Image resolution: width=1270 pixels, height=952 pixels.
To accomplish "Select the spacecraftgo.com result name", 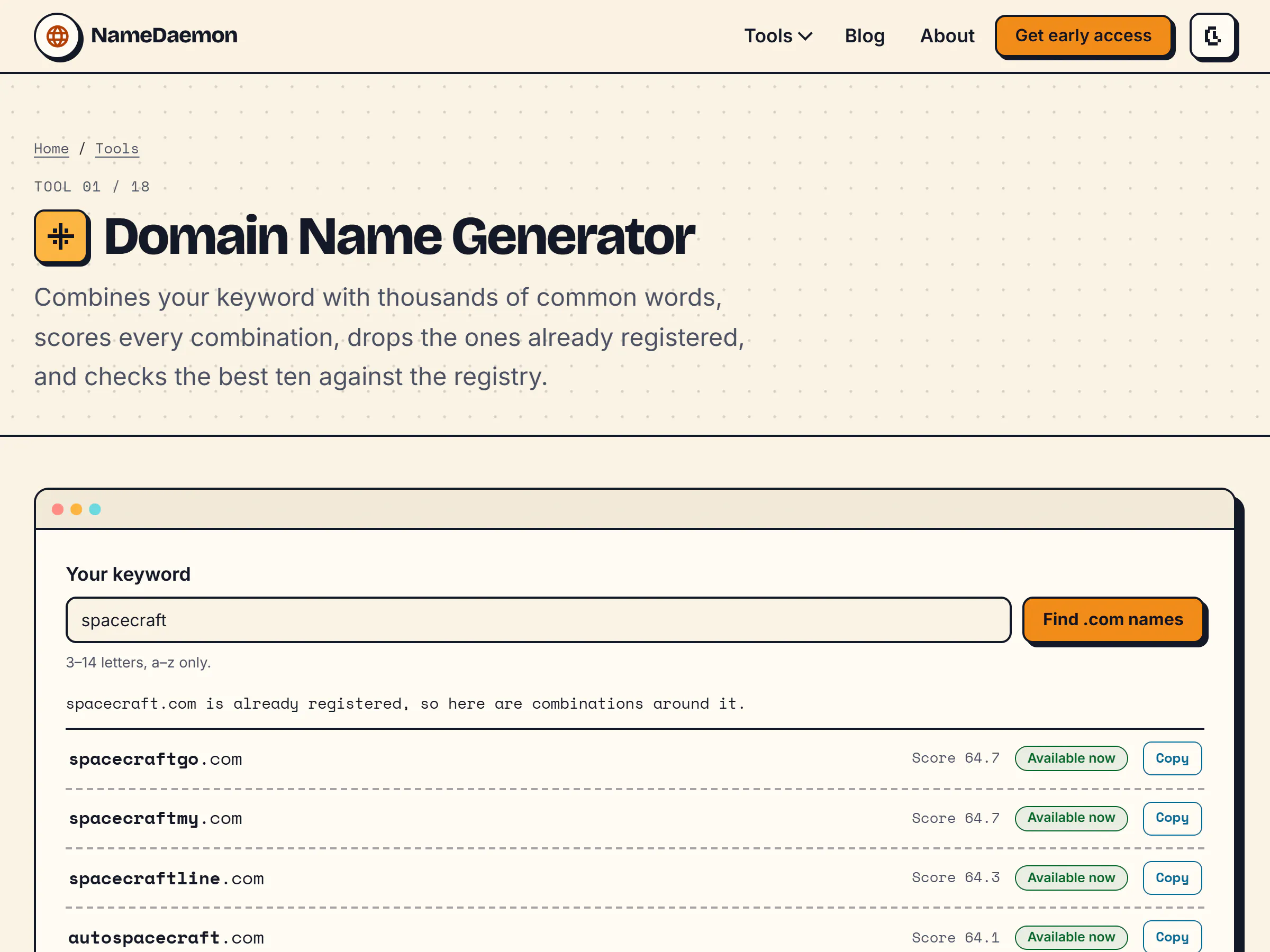I will 156,759.
